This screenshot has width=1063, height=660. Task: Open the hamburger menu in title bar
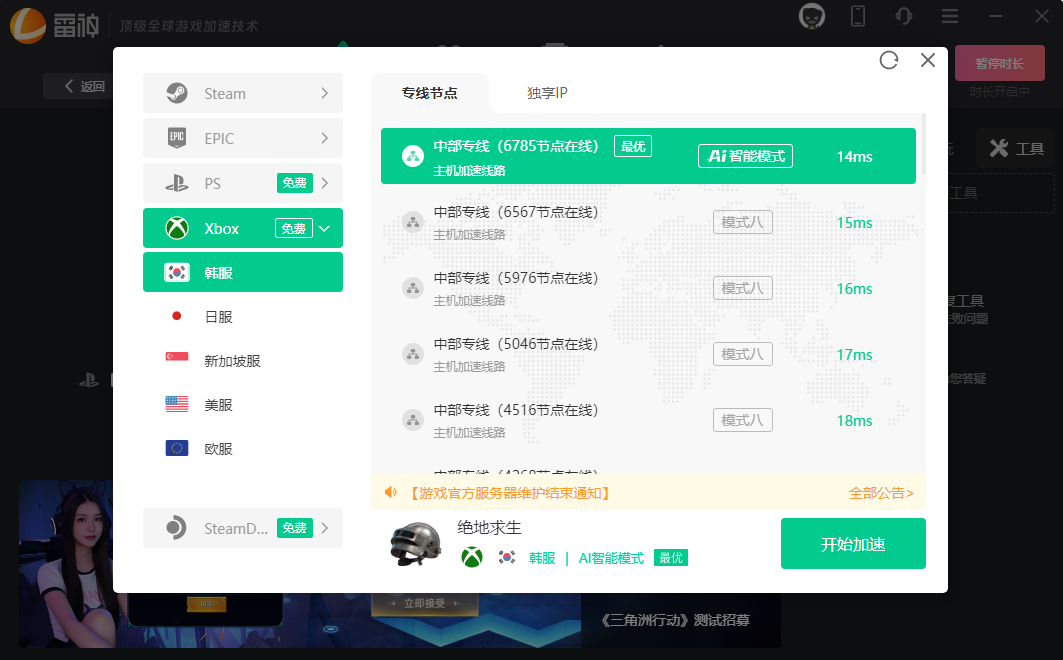950,16
